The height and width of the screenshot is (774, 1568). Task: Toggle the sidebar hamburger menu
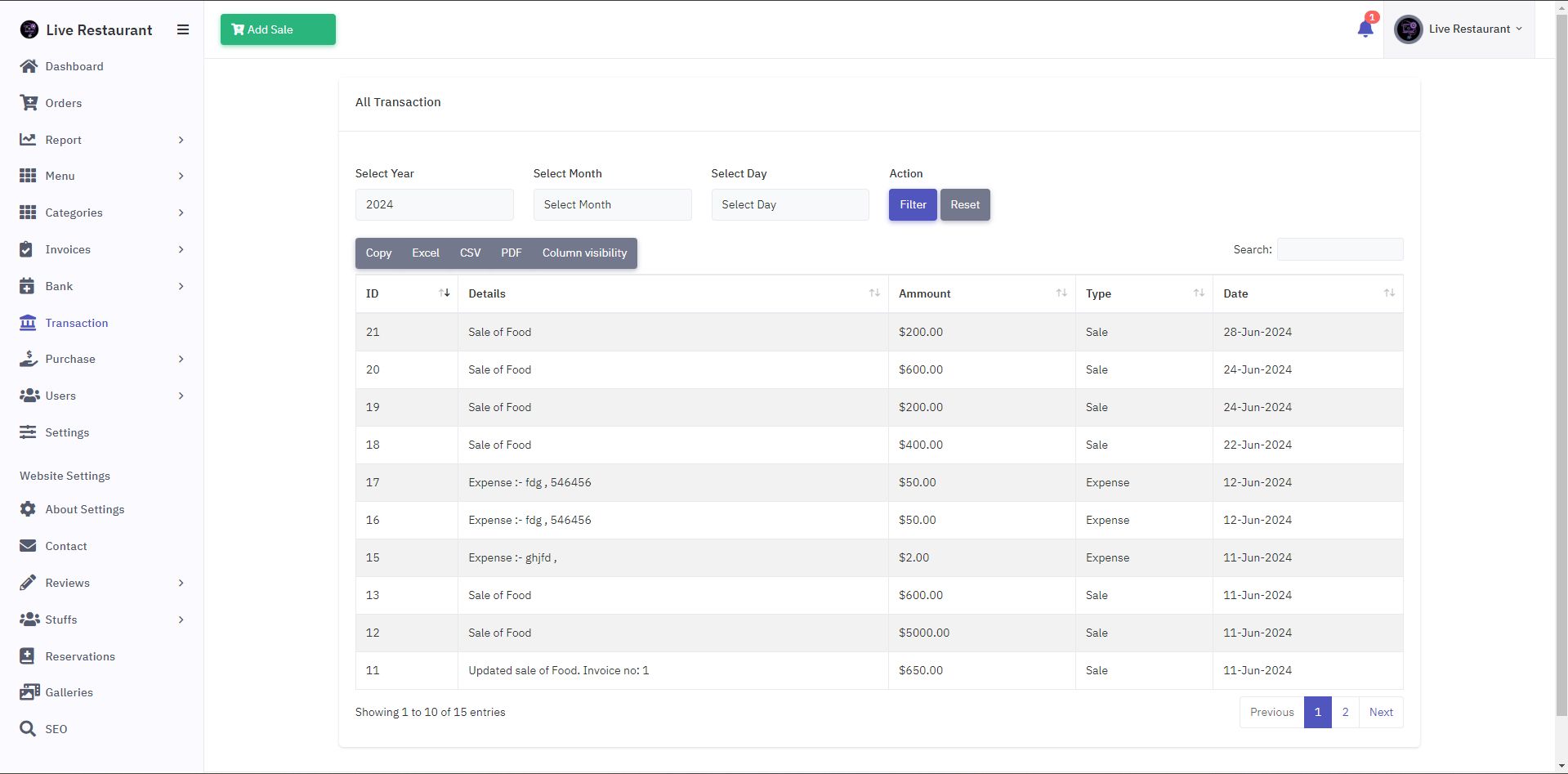pos(183,29)
